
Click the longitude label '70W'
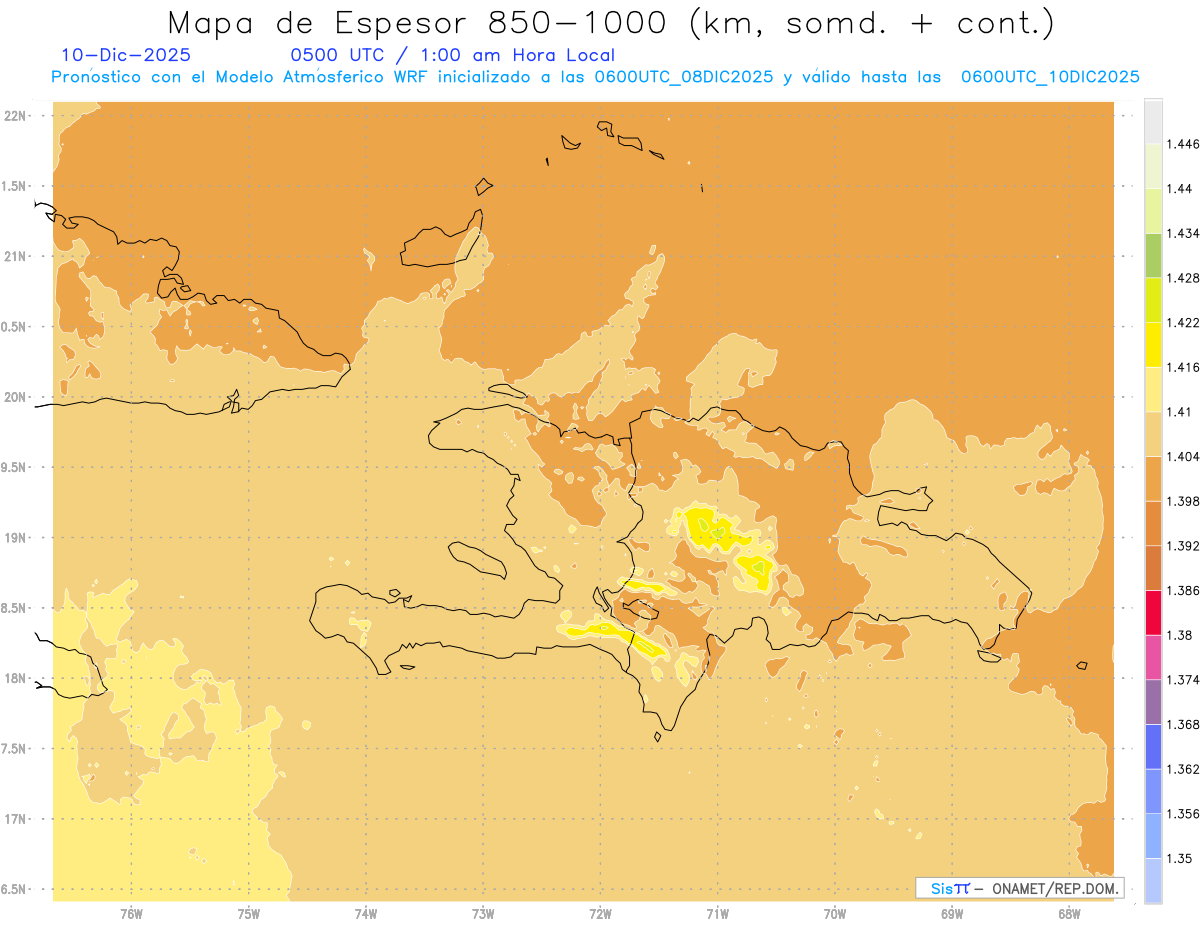(x=835, y=913)
